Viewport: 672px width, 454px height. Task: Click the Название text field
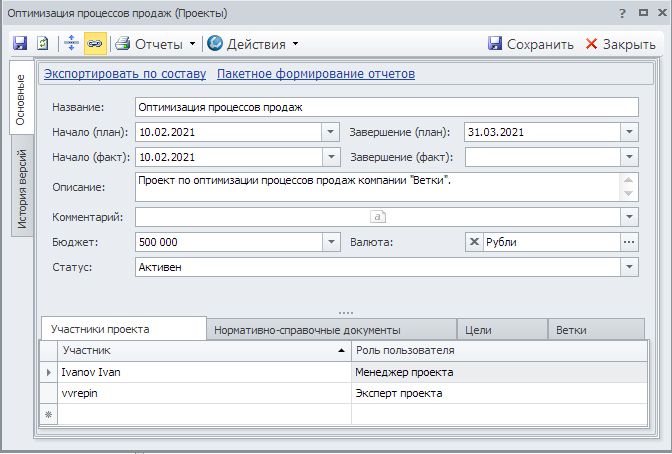coord(385,107)
